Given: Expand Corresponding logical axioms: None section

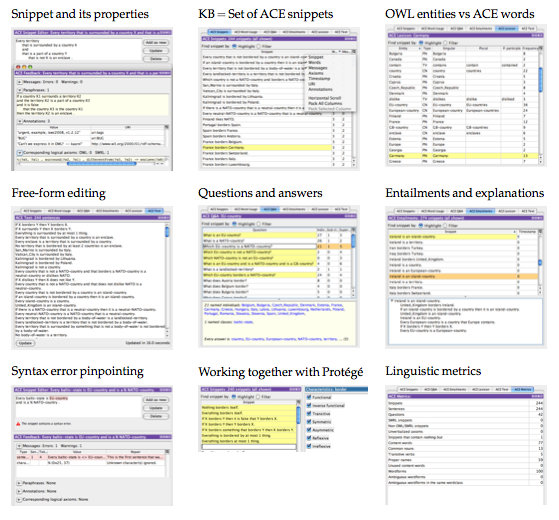Looking at the screenshot, I should [19, 500].
